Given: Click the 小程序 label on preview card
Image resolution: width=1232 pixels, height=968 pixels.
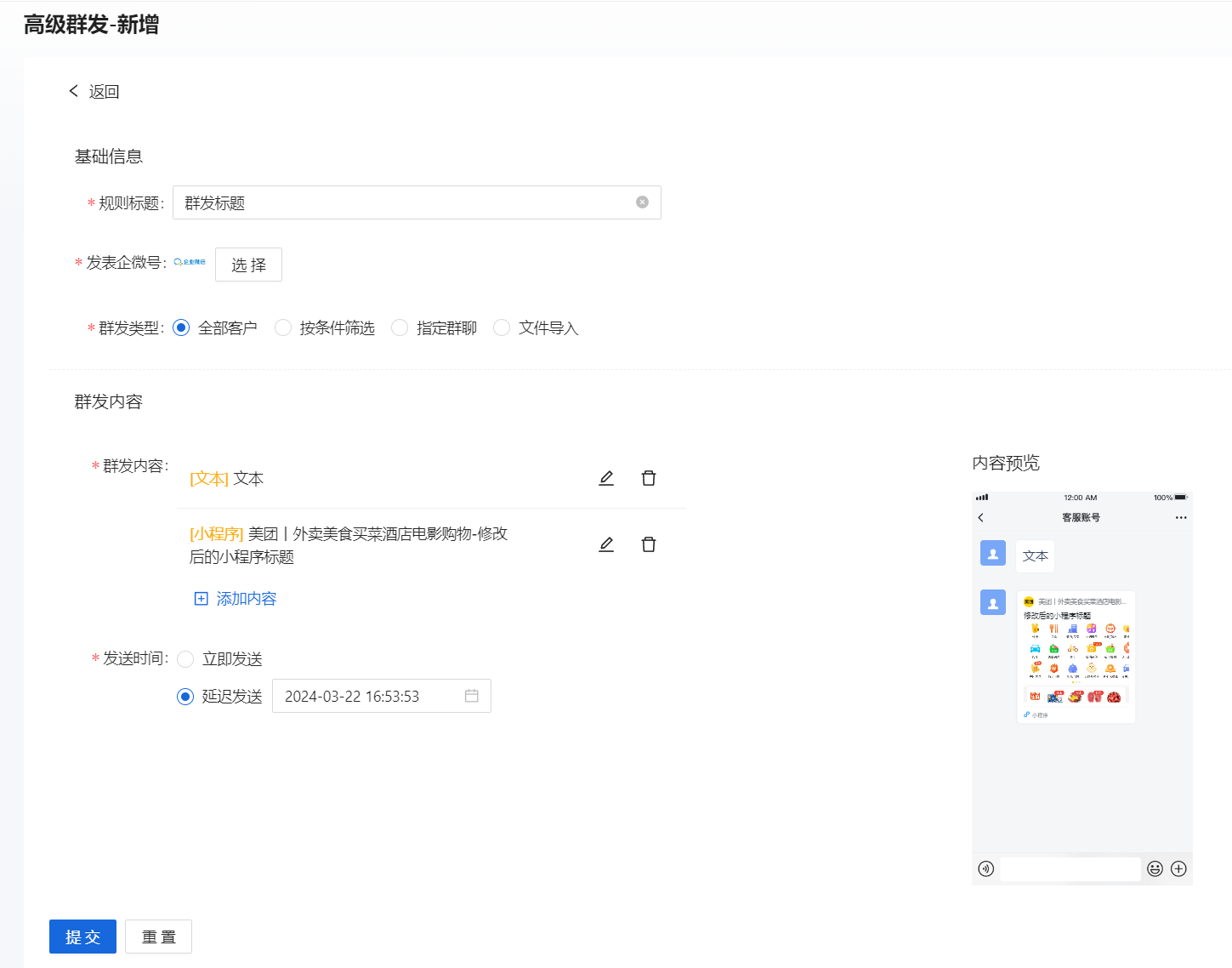Looking at the screenshot, I should pyautogui.click(x=1040, y=715).
